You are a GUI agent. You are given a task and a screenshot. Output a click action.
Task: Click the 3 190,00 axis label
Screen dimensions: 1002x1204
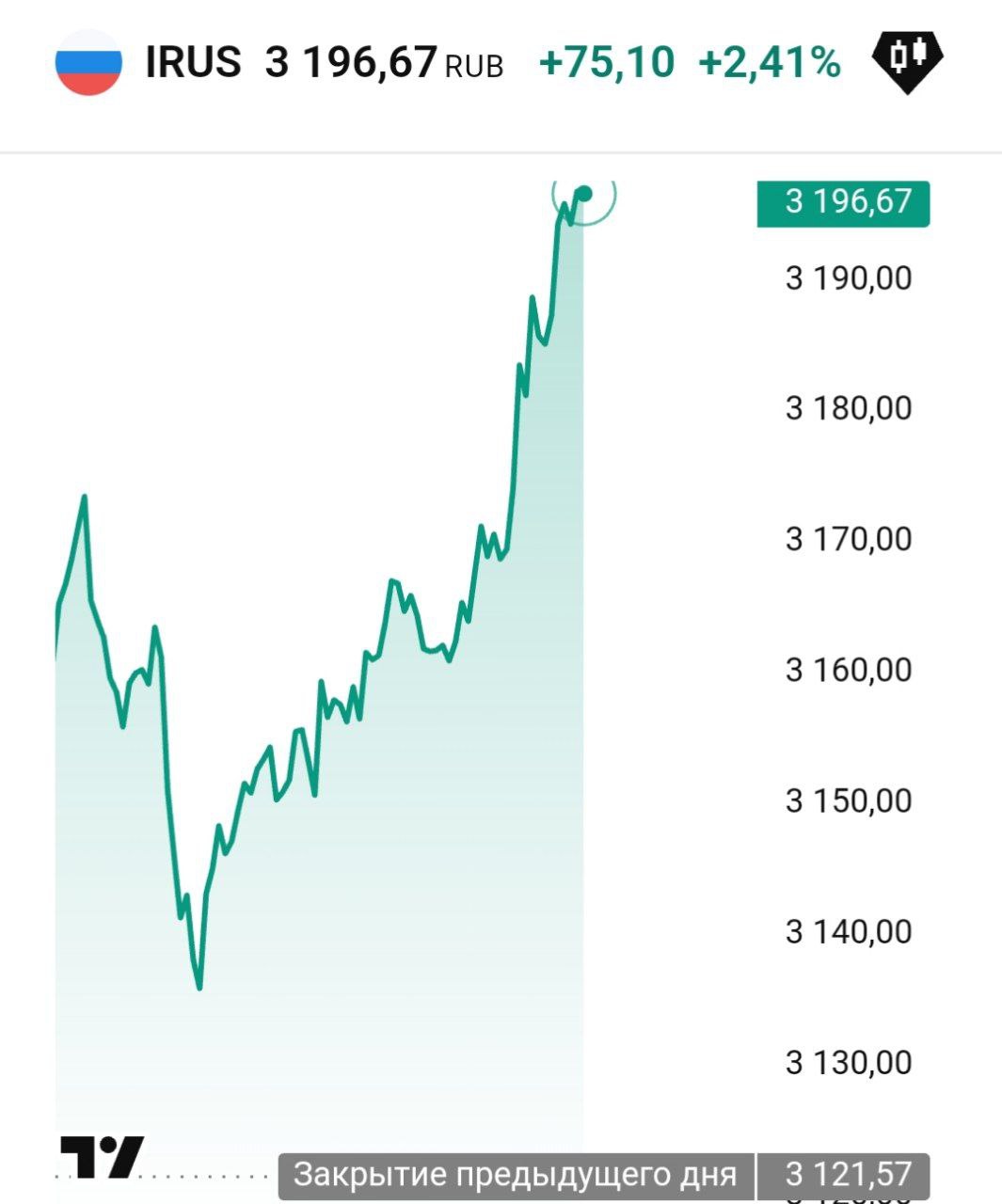pyautogui.click(x=849, y=278)
